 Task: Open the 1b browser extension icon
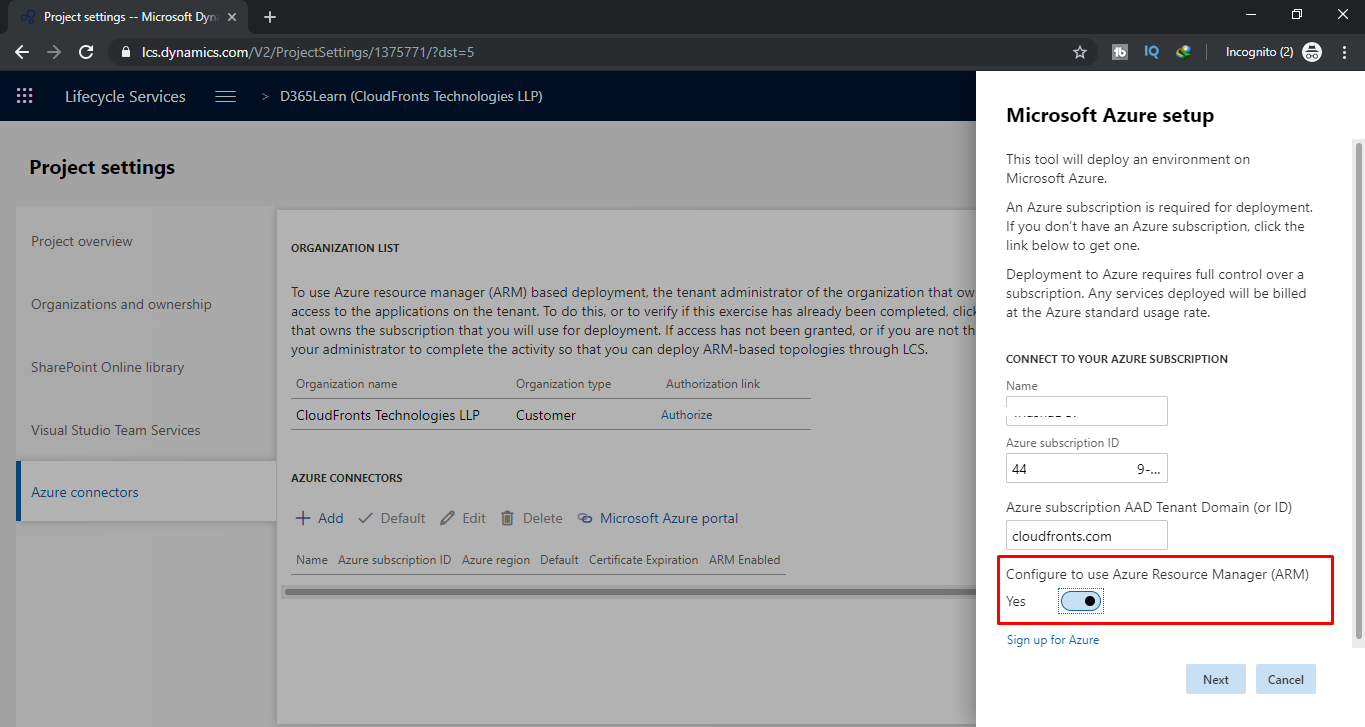pos(1120,52)
